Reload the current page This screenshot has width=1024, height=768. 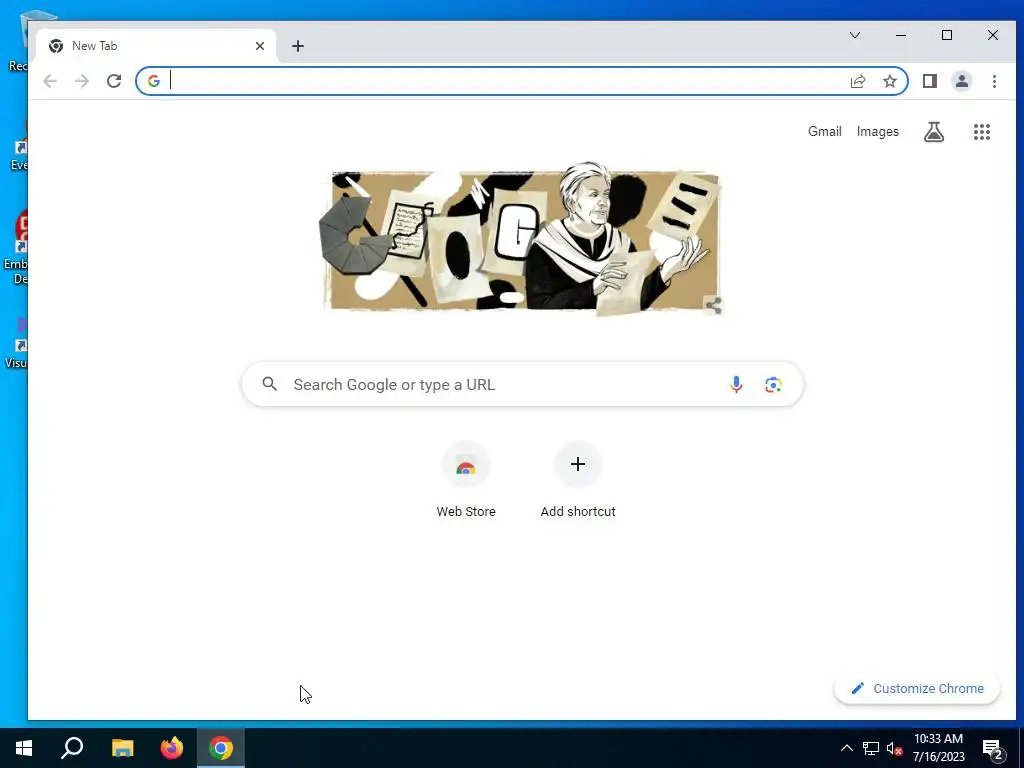[x=114, y=81]
